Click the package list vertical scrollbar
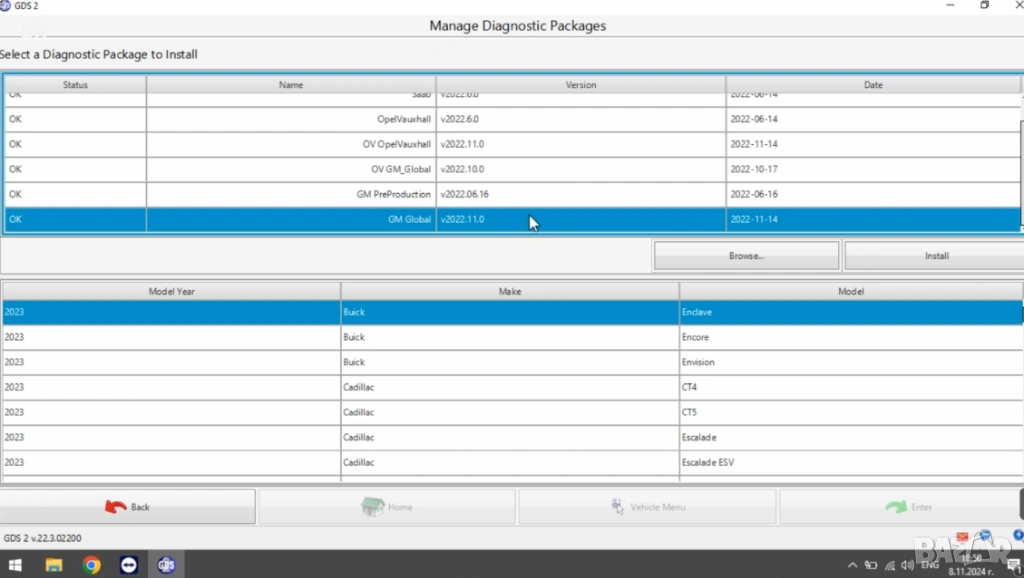 (1020, 160)
